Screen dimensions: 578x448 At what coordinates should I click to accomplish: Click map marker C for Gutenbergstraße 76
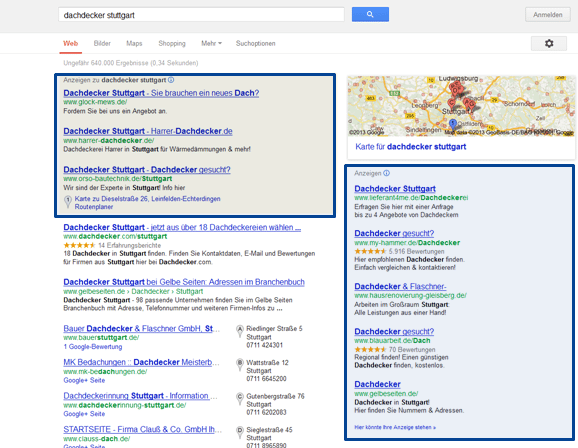coord(240,398)
